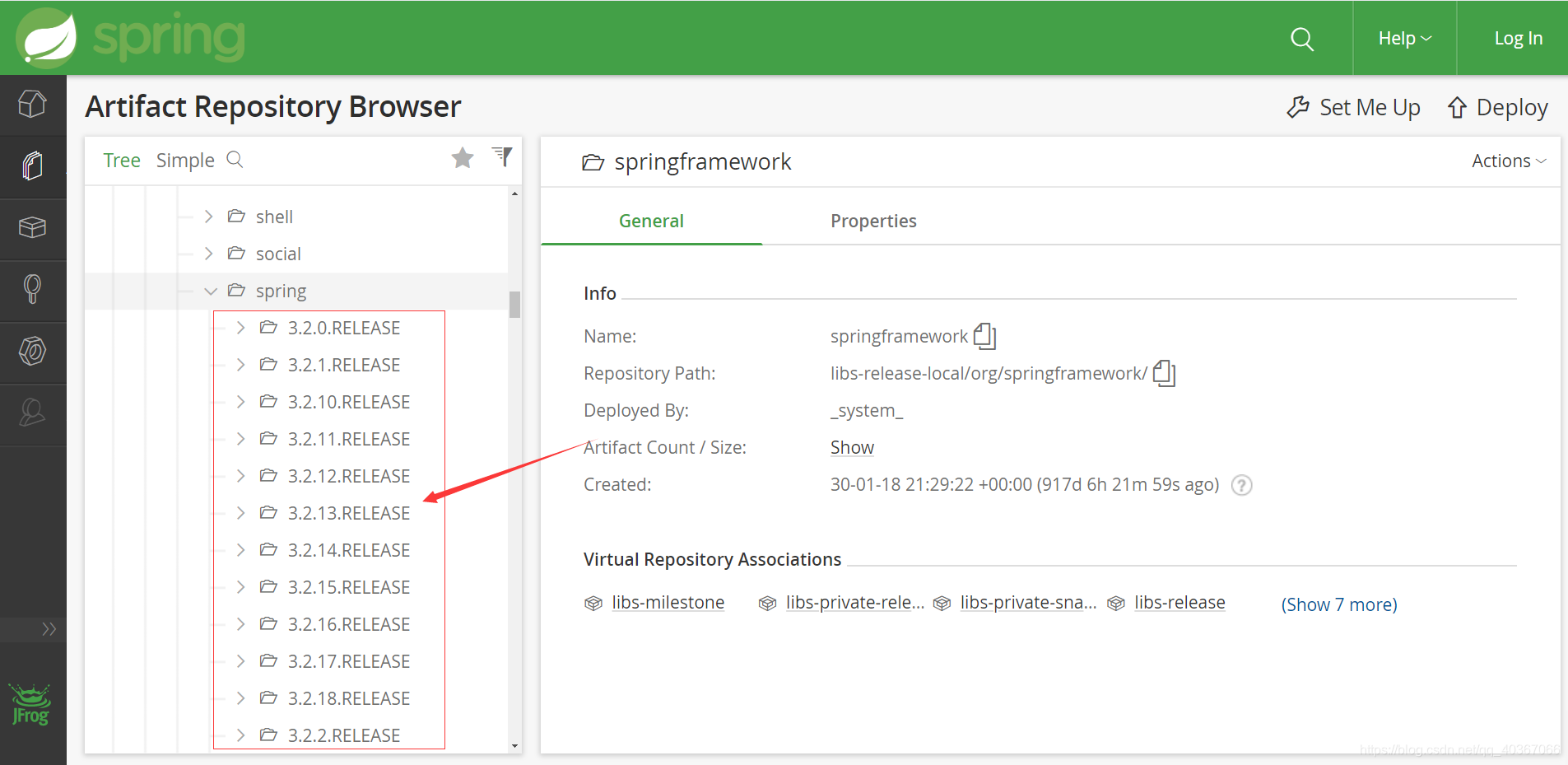This screenshot has width=1568, height=765.
Task: Select the 3.2.2.RELEASE tree item
Action: (x=344, y=735)
